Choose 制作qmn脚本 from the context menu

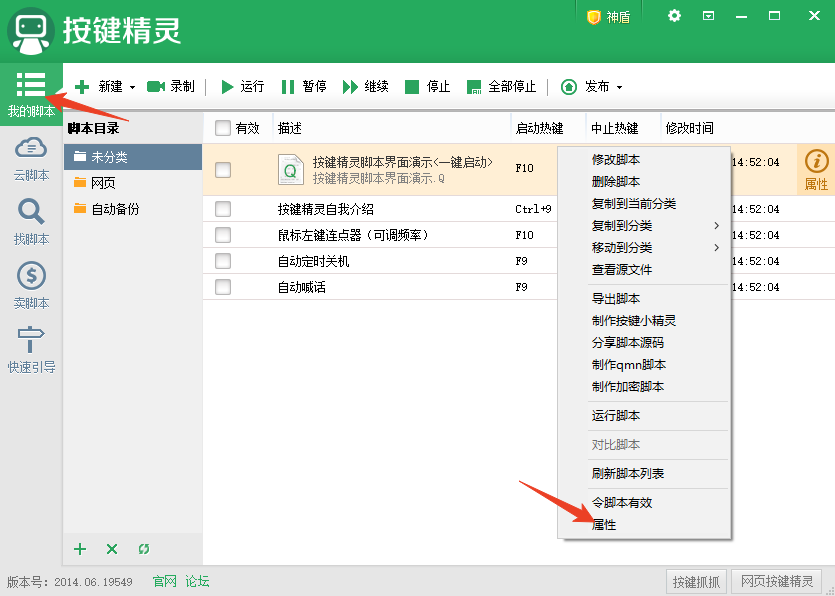[x=644, y=365]
